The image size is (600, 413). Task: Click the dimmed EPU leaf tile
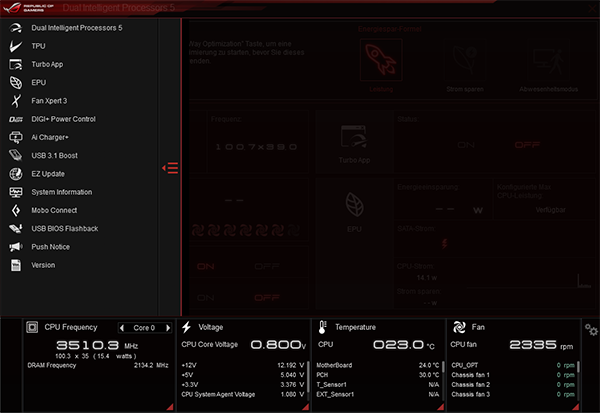(354, 204)
